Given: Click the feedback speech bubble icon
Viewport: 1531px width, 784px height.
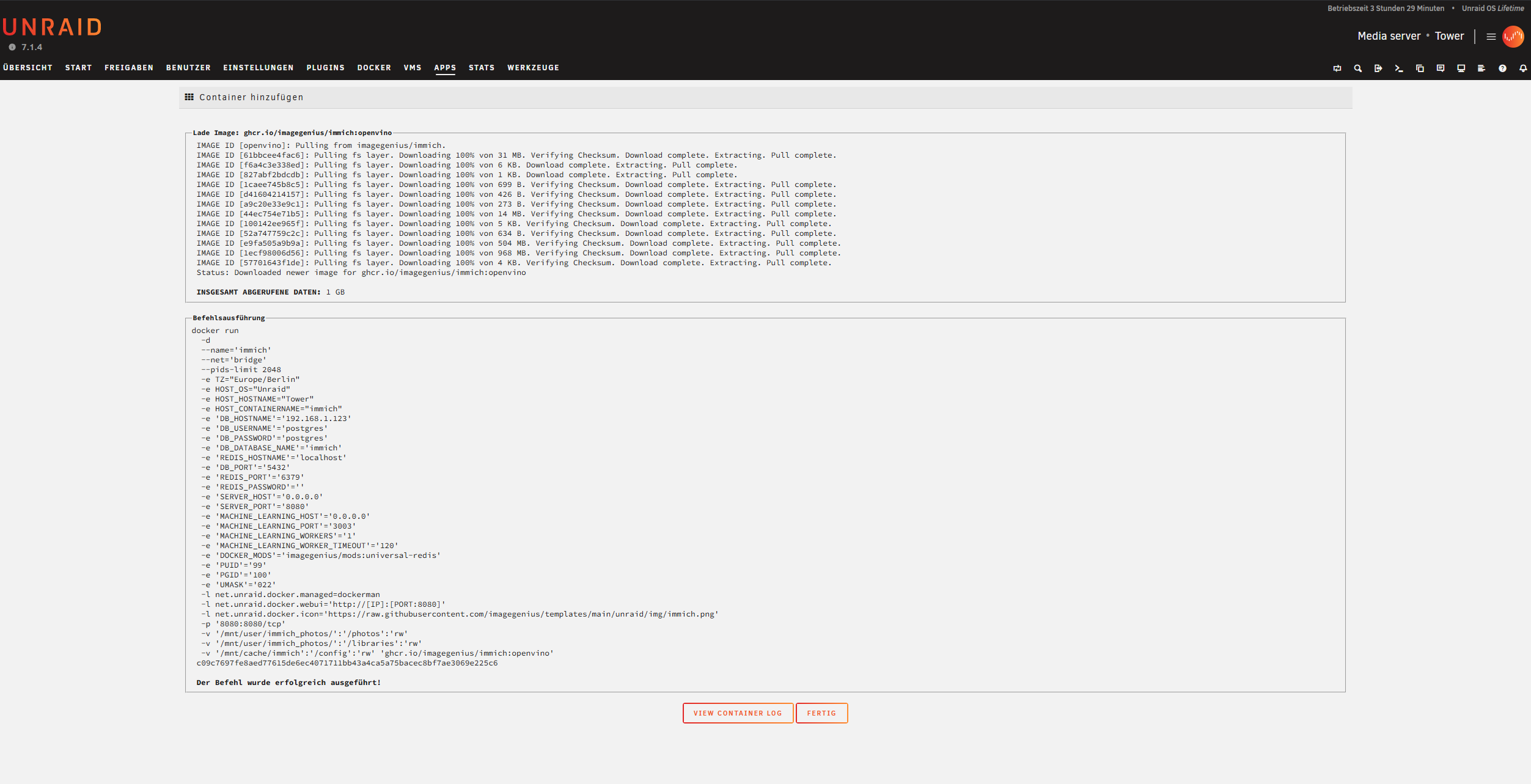Looking at the screenshot, I should coord(1441,68).
